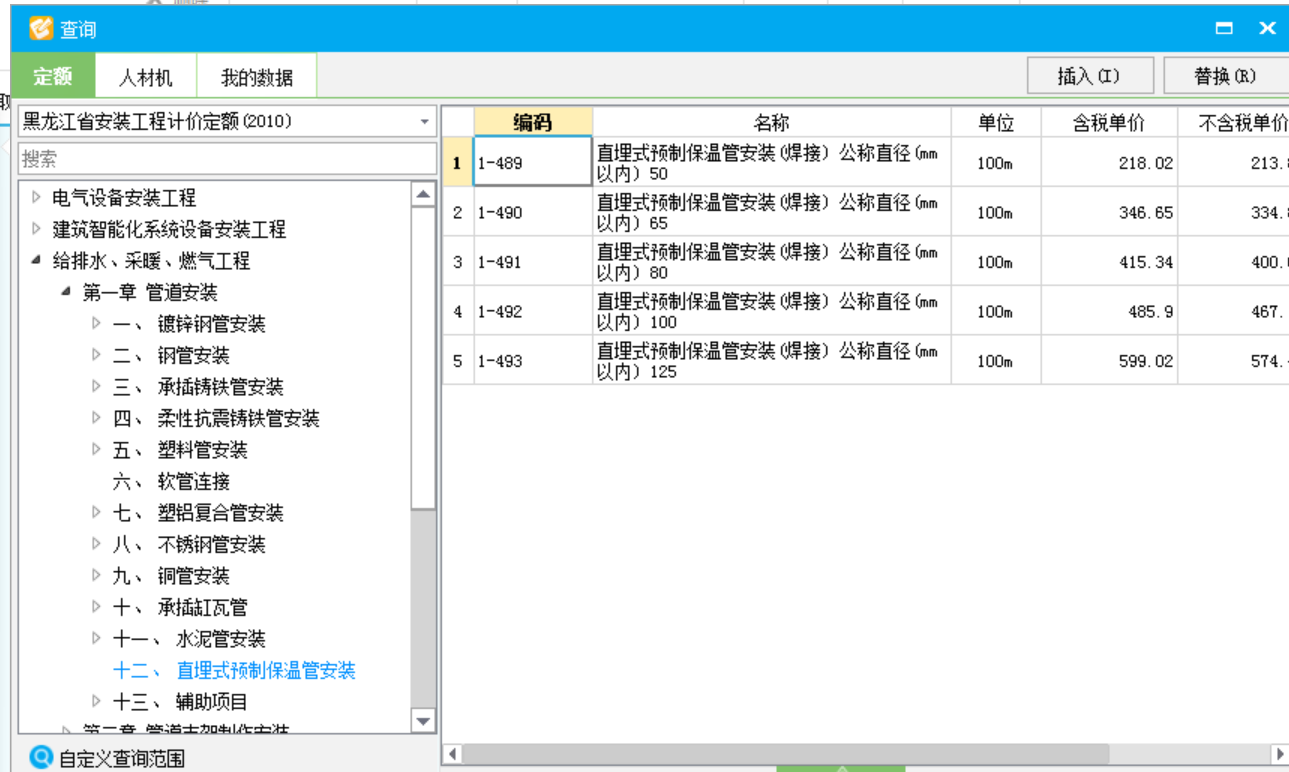Image resolution: width=1289 pixels, height=772 pixels.
Task: Select code cell 1-491
Action: pos(533,262)
